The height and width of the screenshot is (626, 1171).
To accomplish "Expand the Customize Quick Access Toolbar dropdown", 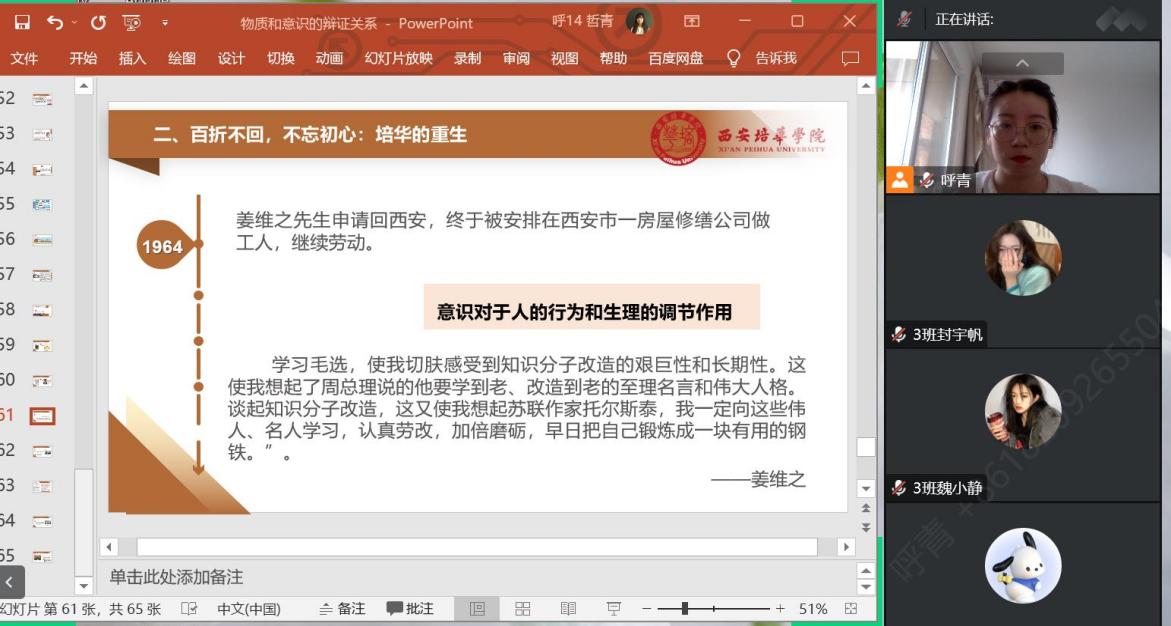I will [x=165, y=22].
